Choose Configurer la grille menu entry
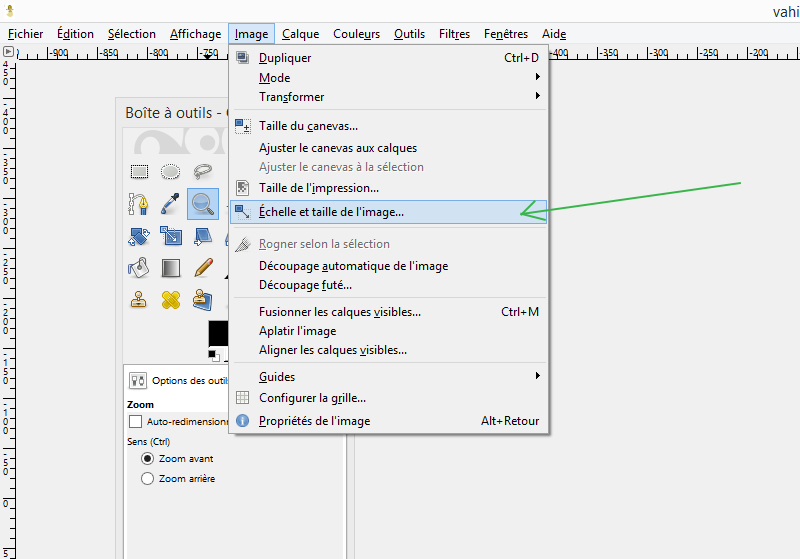The height and width of the screenshot is (559, 800). [389, 398]
